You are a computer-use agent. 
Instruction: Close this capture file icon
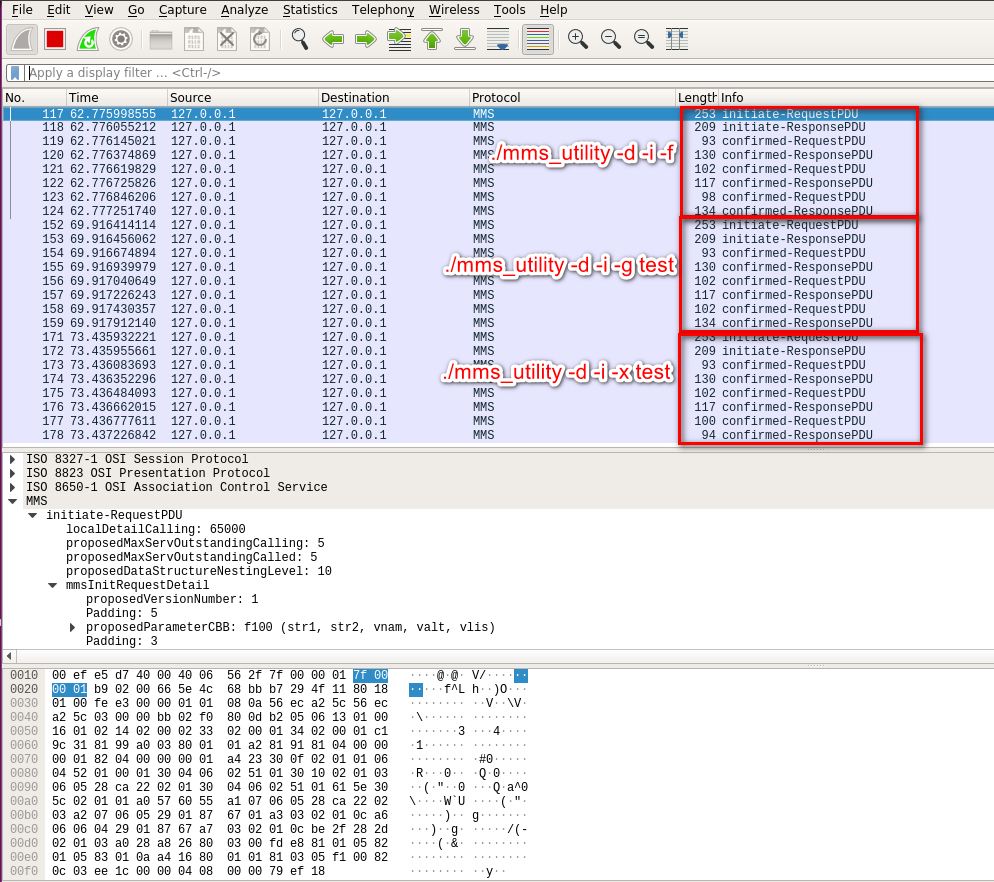[x=227, y=39]
